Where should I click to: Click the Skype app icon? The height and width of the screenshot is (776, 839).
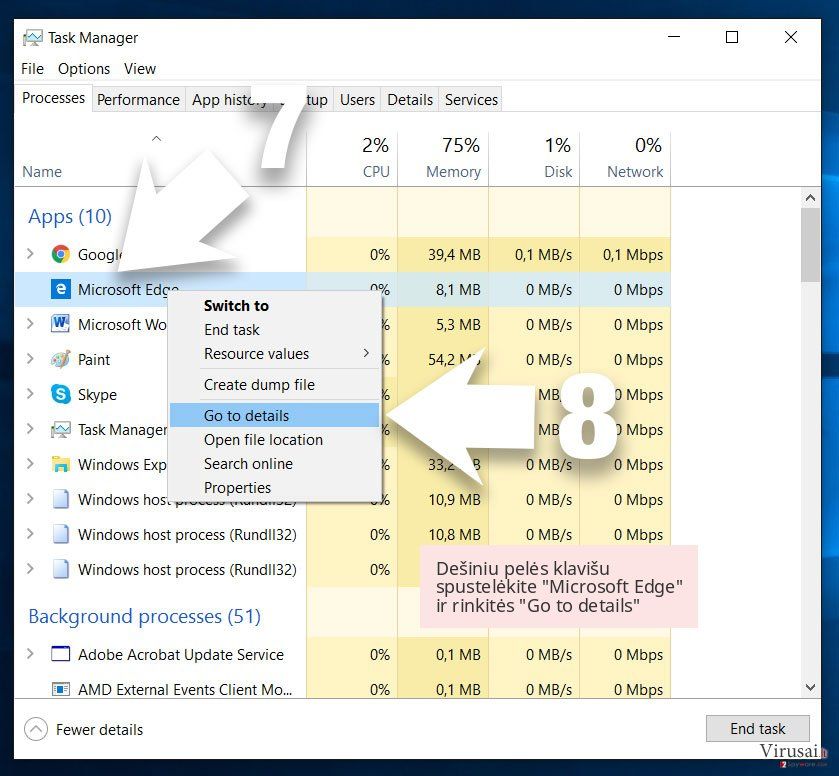60,394
